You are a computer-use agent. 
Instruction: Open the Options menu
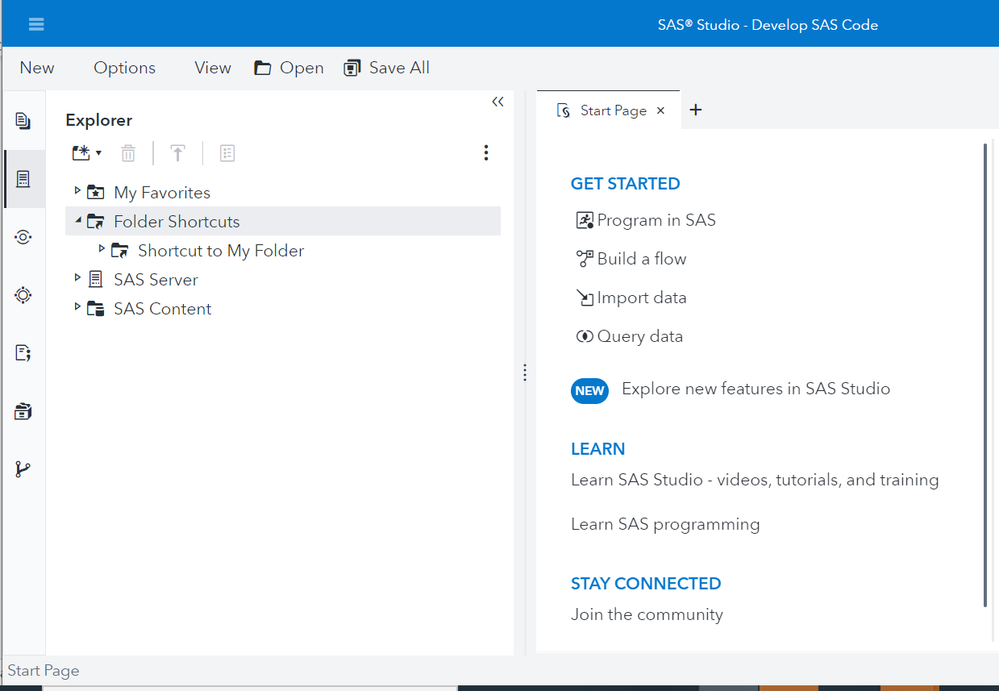click(124, 68)
